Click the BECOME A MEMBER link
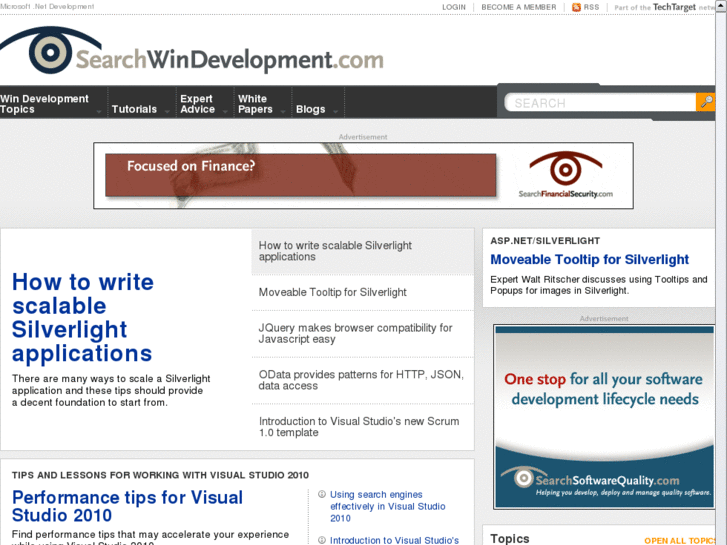 (518, 7)
